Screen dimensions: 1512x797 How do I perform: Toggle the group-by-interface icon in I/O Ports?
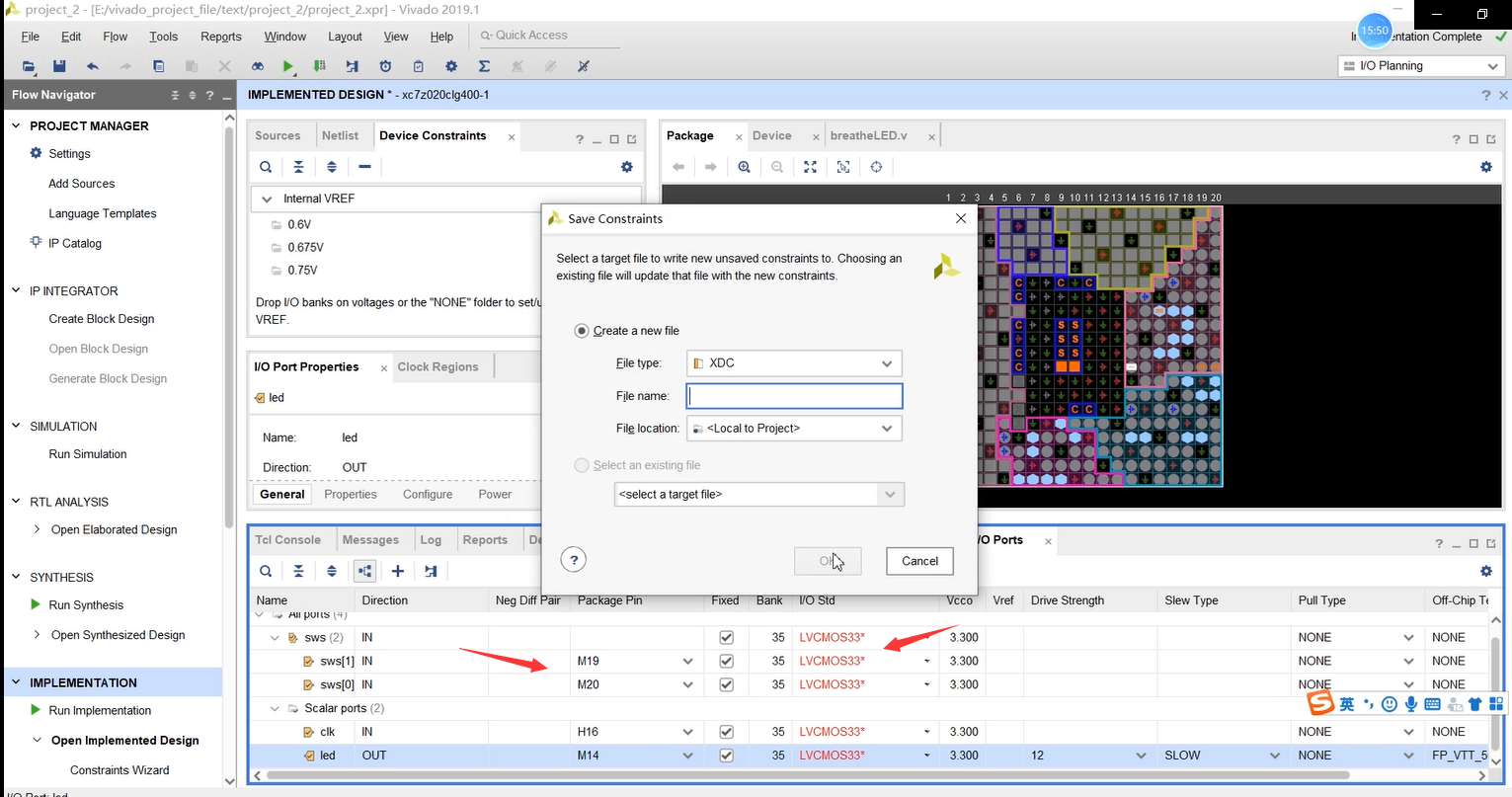click(364, 571)
